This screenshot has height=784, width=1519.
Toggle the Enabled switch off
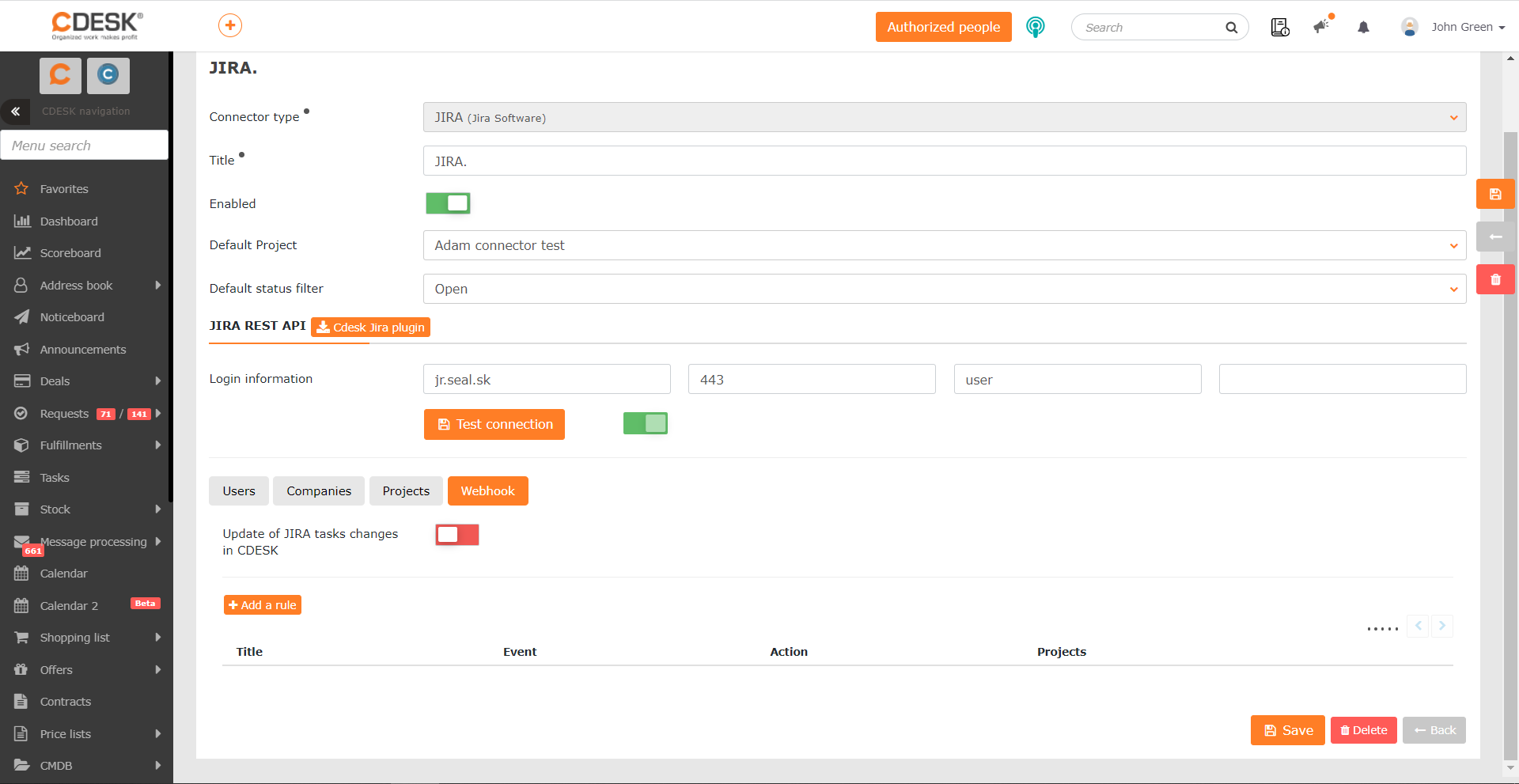(x=448, y=203)
